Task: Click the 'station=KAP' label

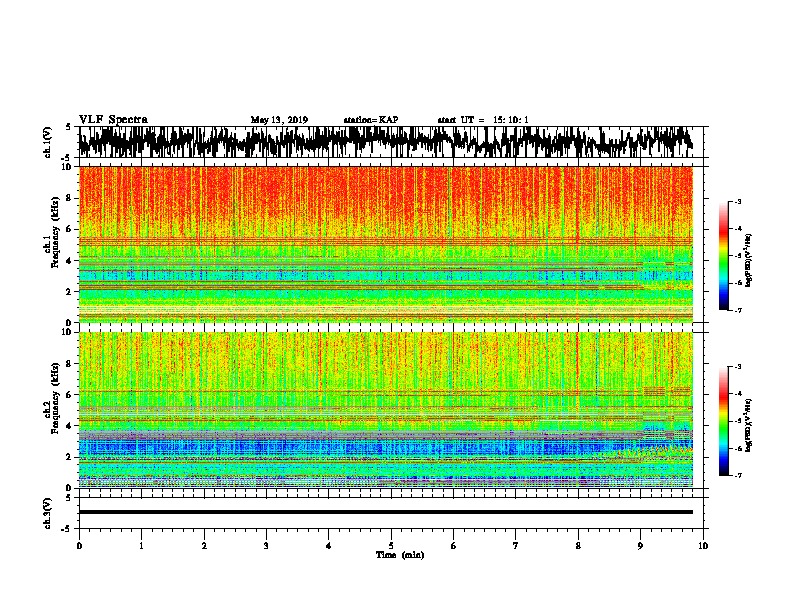Action: pos(371,120)
